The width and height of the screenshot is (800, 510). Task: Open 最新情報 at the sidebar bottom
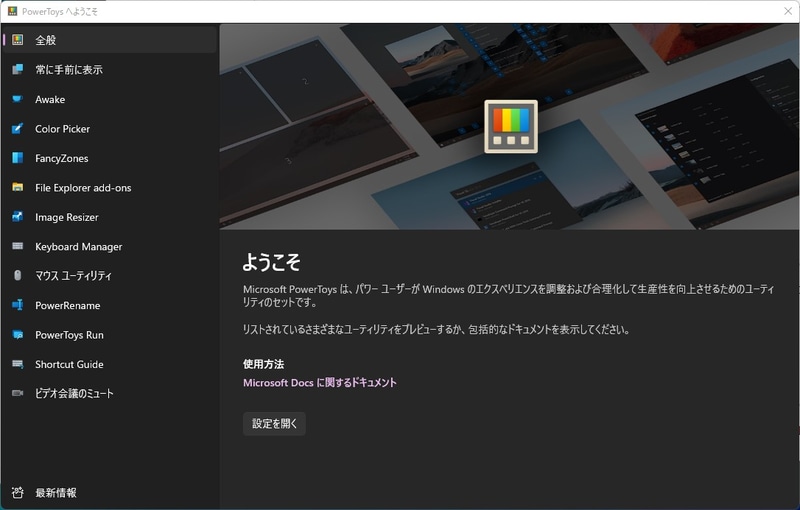click(110, 493)
